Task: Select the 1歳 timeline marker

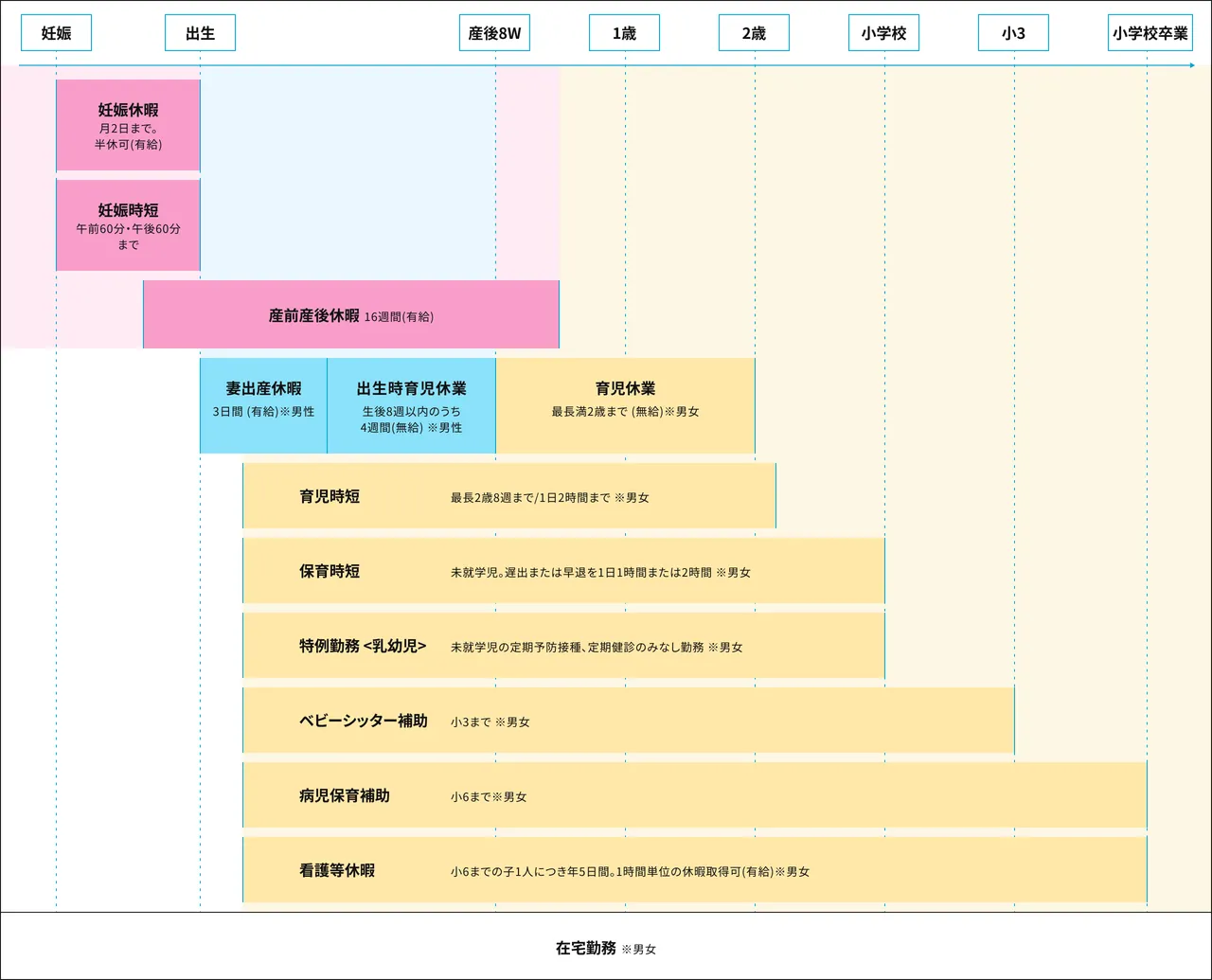Action: click(624, 32)
